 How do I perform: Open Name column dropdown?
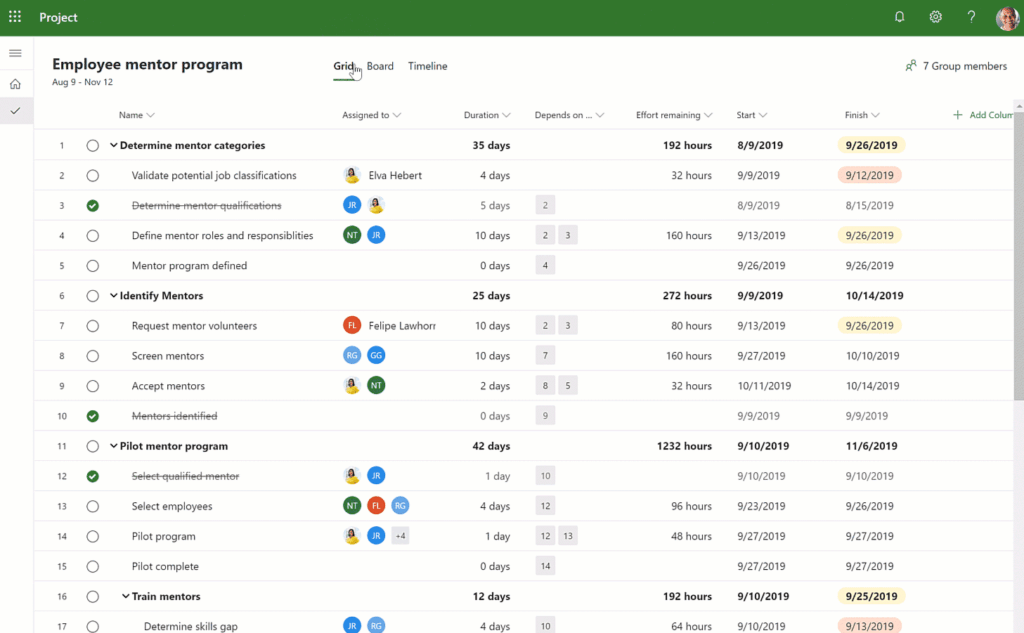[x=151, y=115]
